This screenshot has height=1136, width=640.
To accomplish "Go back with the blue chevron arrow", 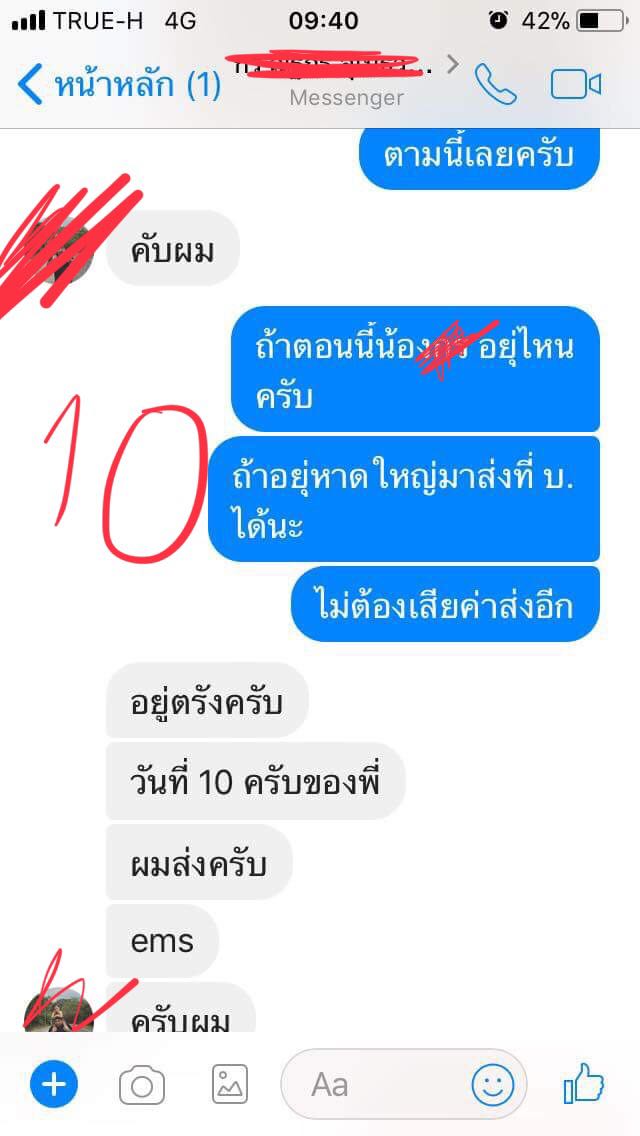I will tap(30, 85).
